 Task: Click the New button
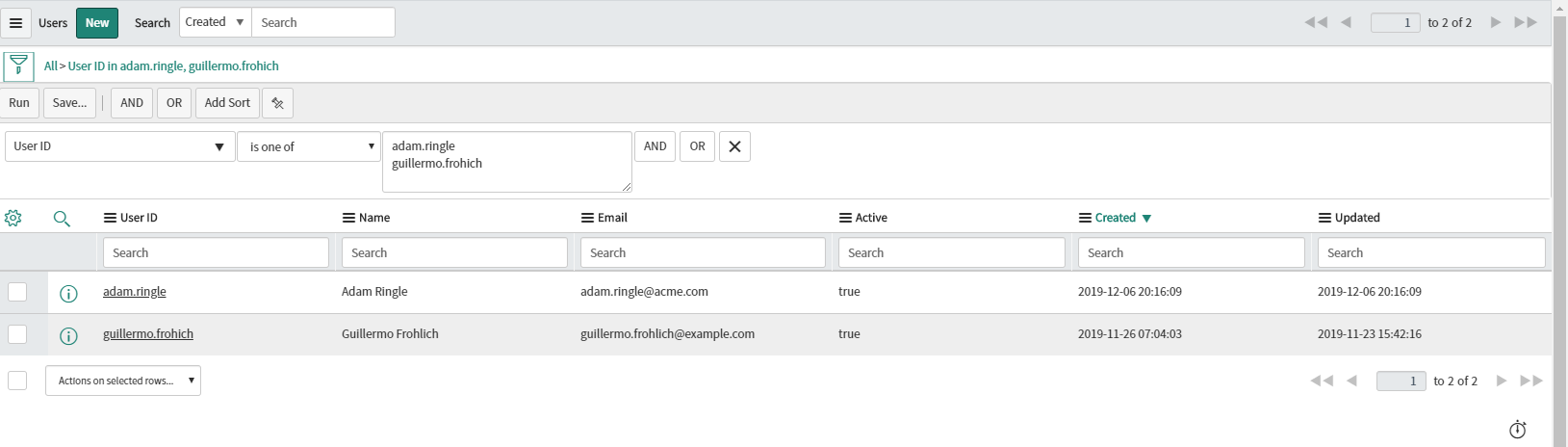point(97,22)
